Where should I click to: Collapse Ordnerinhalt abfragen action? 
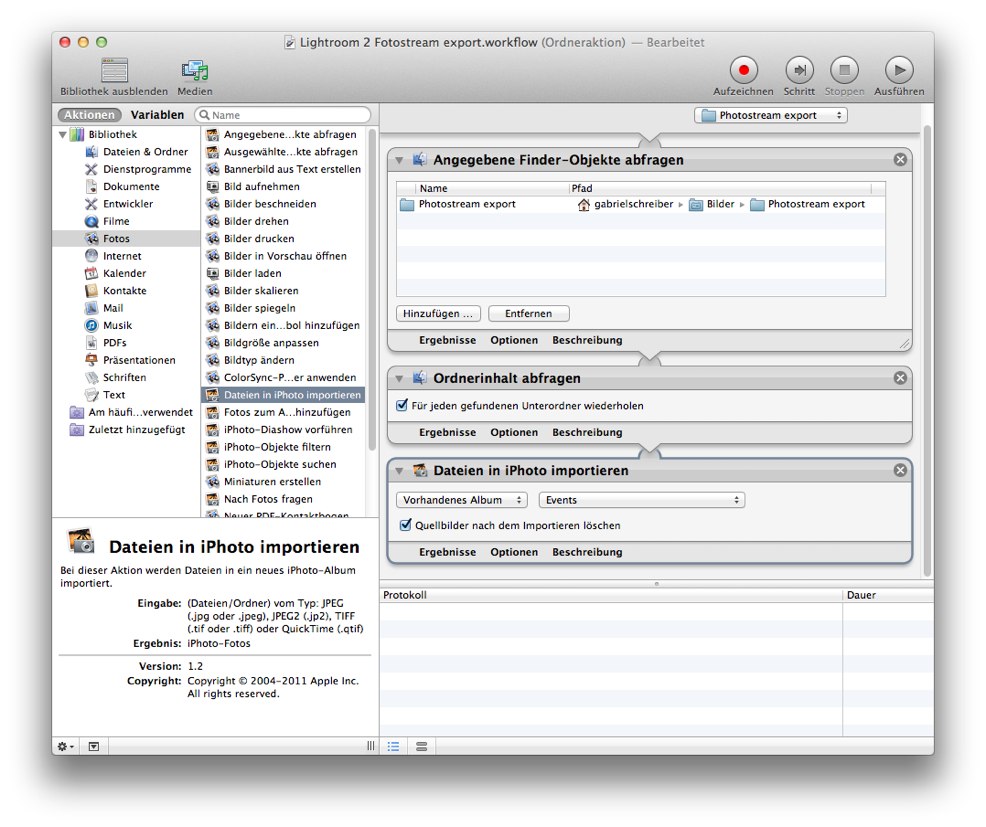pos(399,379)
